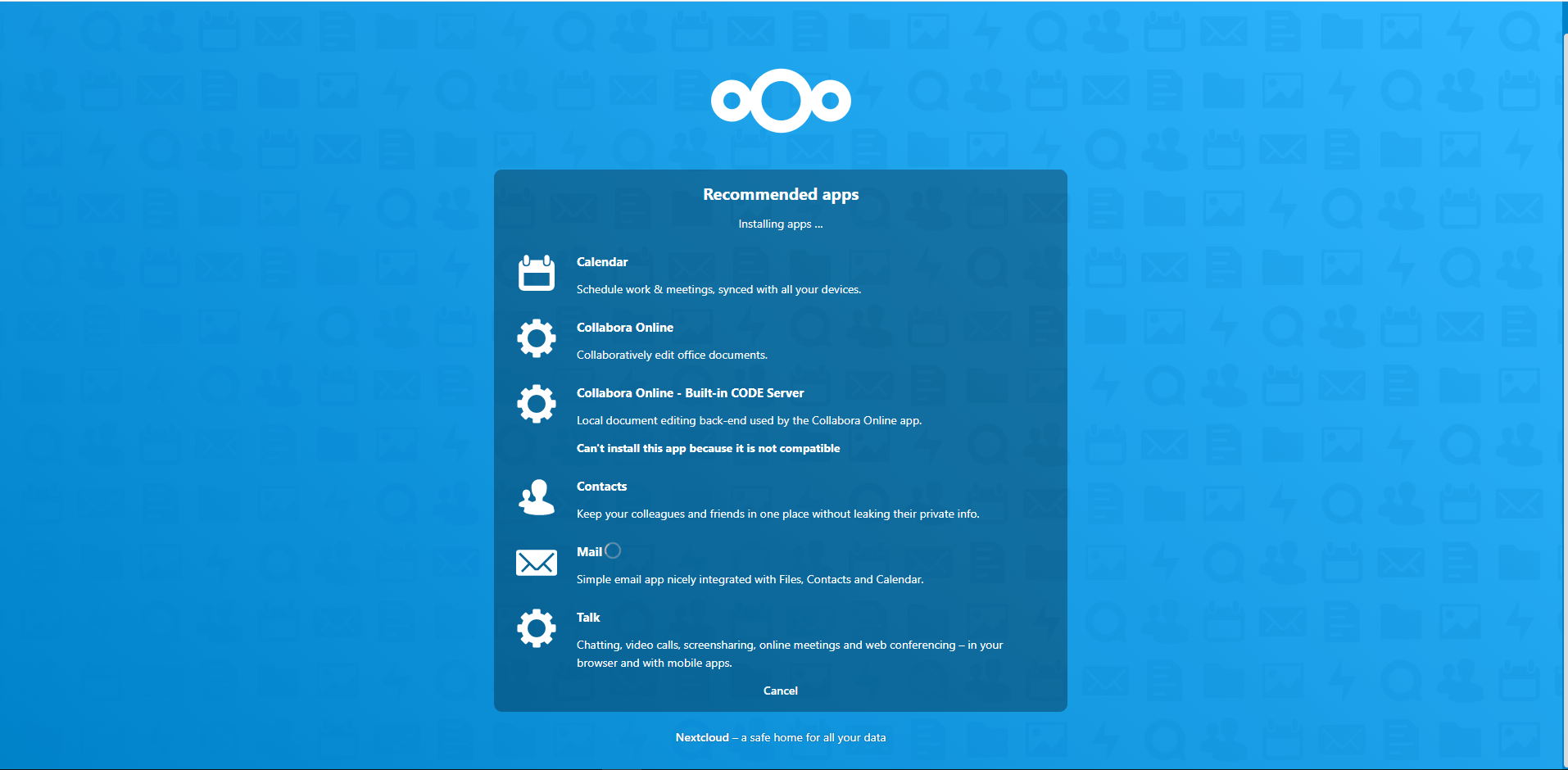The width and height of the screenshot is (1568, 770).
Task: Cancel the recommended apps installation
Action: [x=780, y=691]
